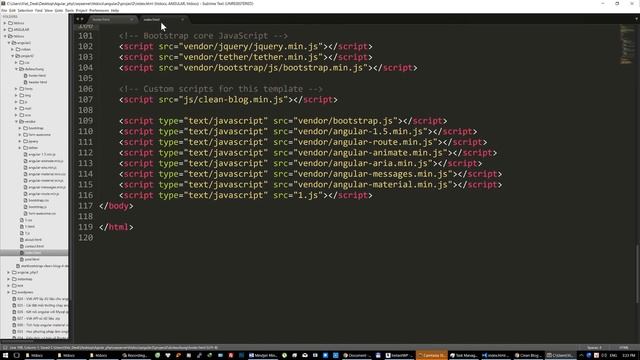Click Spaces indentation setting in status bar
Viewport: 640px width, 360px height.
(594, 348)
